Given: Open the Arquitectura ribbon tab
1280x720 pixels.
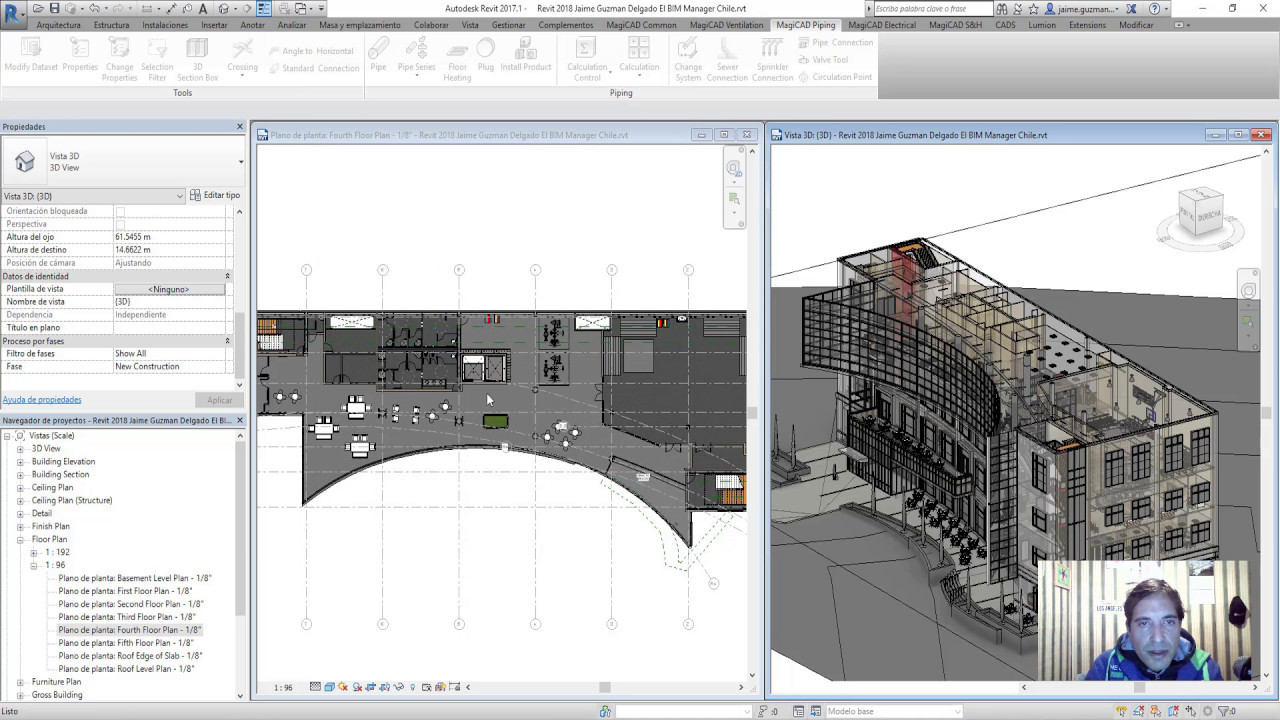Looking at the screenshot, I should [x=58, y=25].
